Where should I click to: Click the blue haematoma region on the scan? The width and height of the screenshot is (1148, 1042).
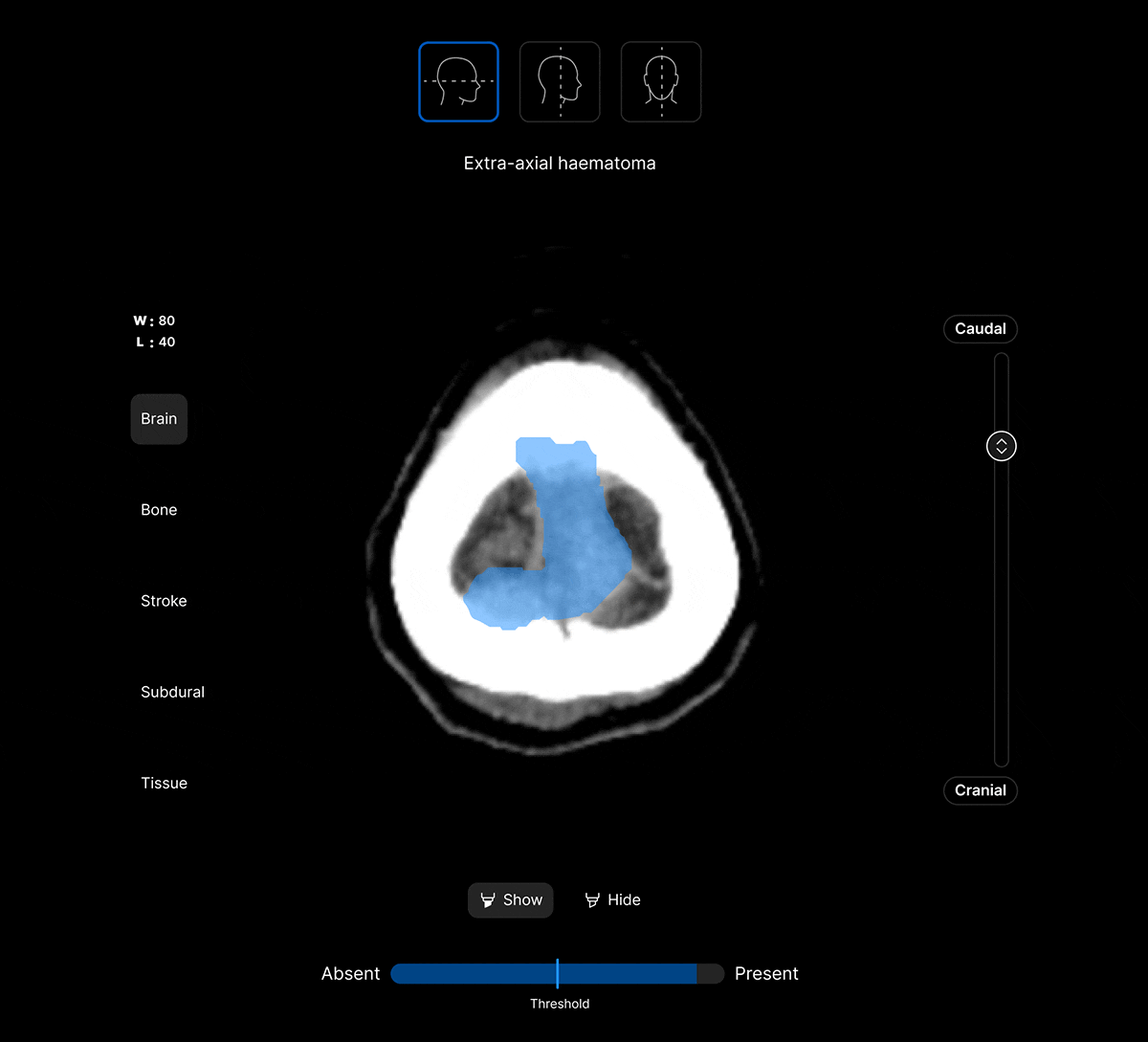(x=569, y=545)
